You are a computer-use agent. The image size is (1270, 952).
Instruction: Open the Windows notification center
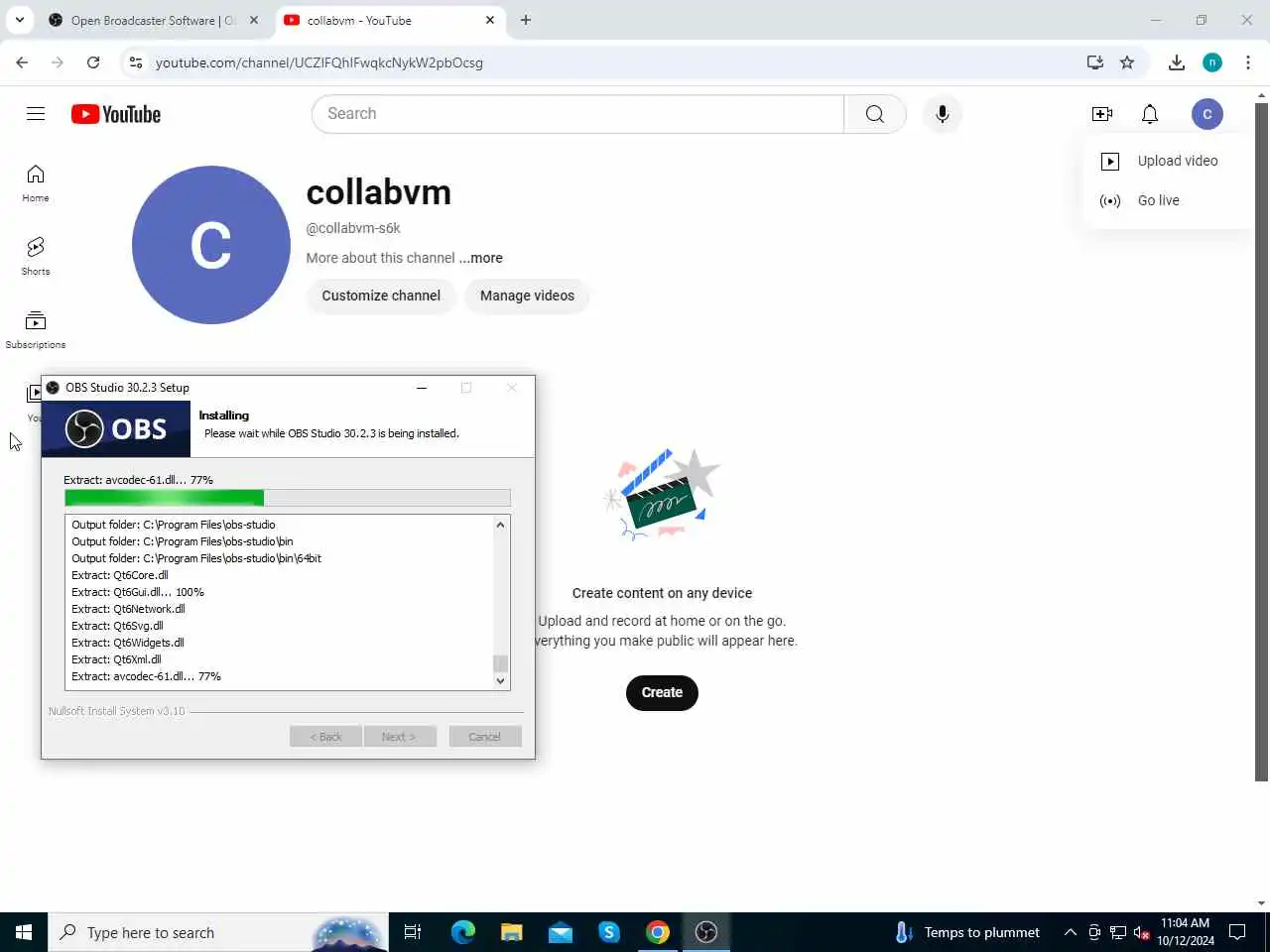tap(1237, 932)
